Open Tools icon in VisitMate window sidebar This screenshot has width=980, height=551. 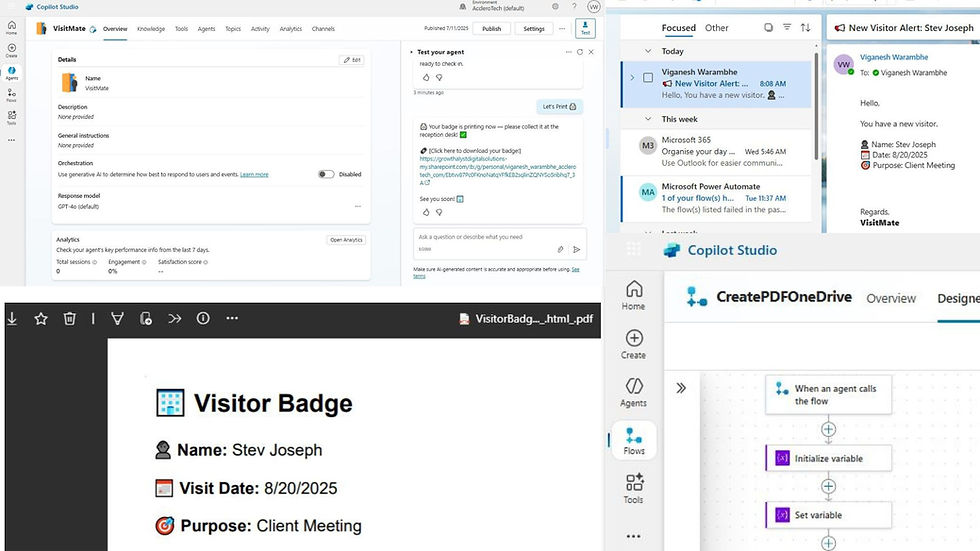coord(11,117)
